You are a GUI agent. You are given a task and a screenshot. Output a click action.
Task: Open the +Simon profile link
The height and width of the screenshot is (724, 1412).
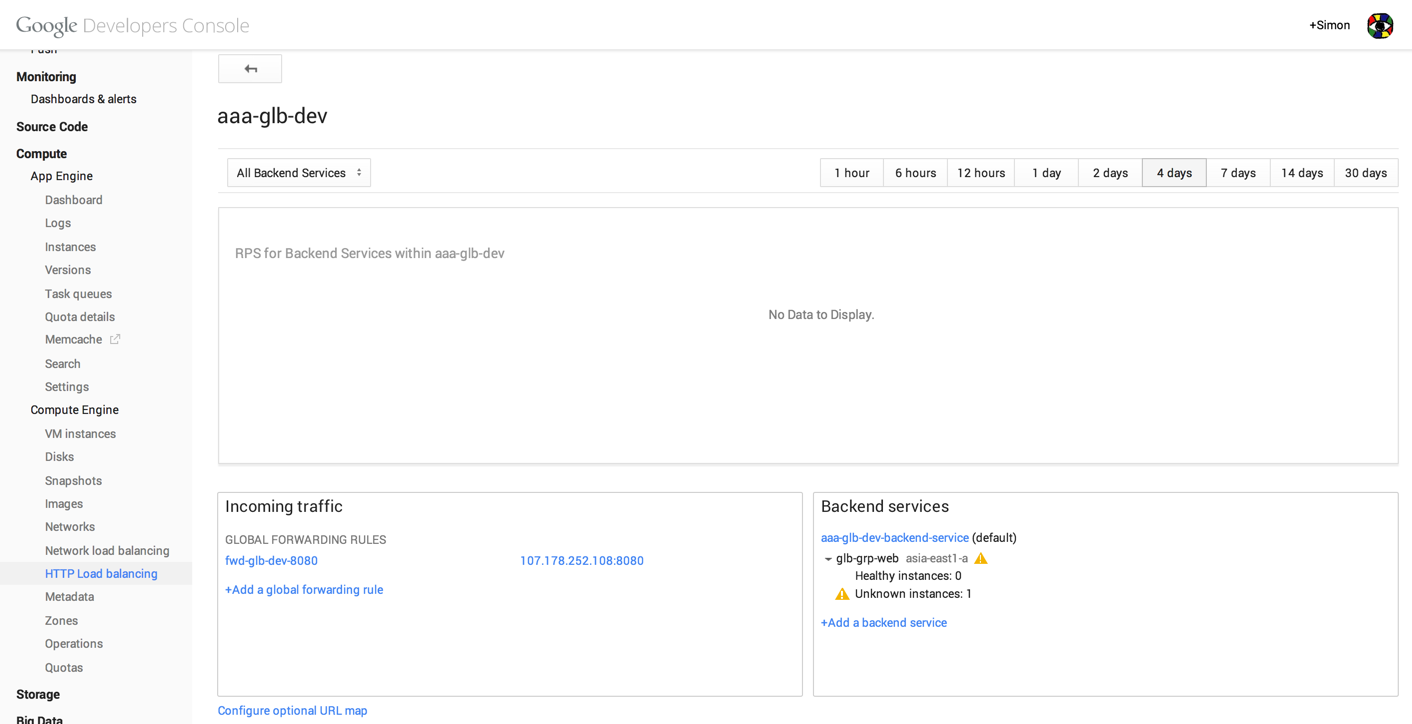pos(1330,26)
